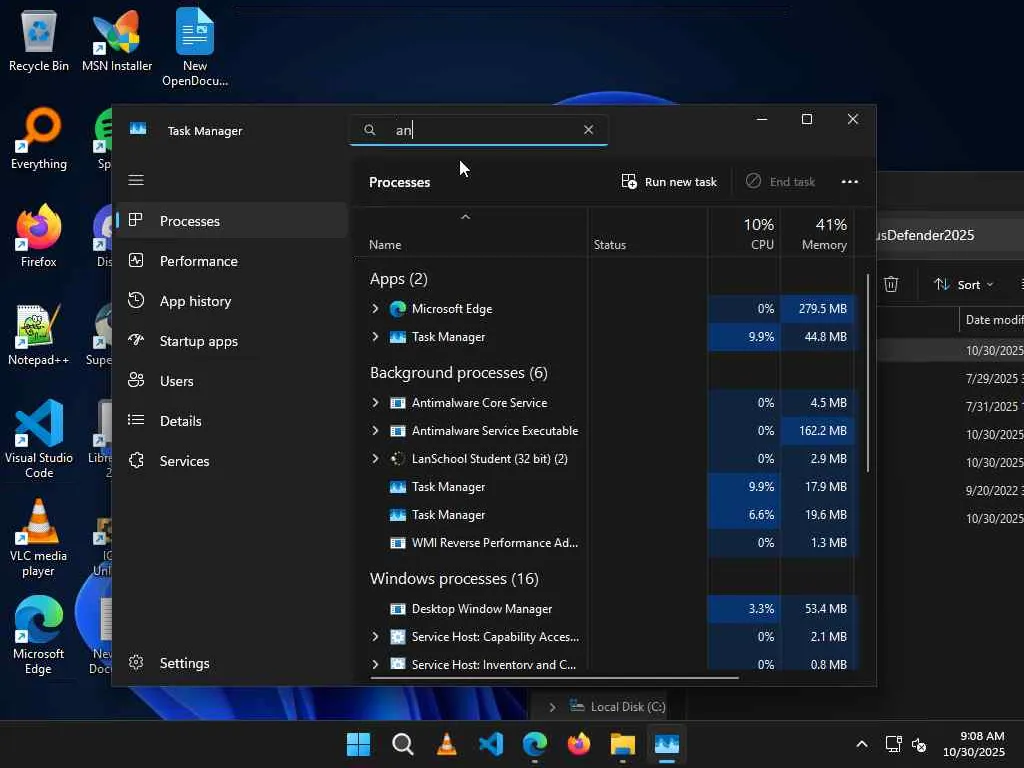
Task: Expand the Microsoft Edge process group
Action: click(x=375, y=308)
